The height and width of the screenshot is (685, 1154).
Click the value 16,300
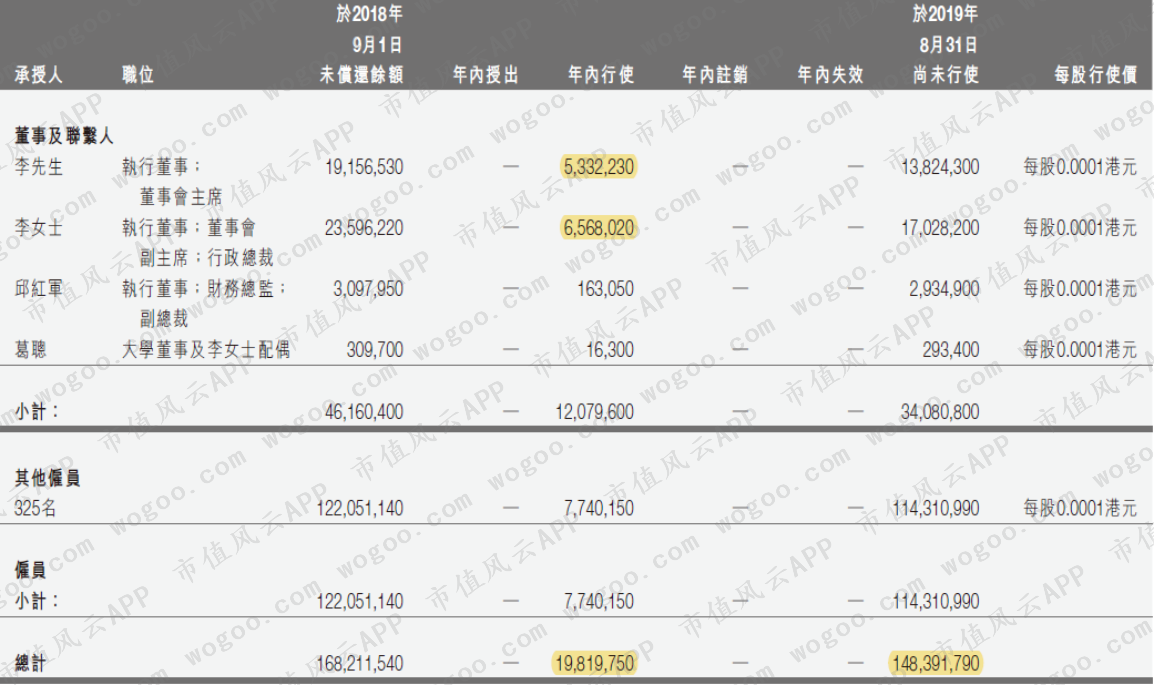click(x=610, y=349)
